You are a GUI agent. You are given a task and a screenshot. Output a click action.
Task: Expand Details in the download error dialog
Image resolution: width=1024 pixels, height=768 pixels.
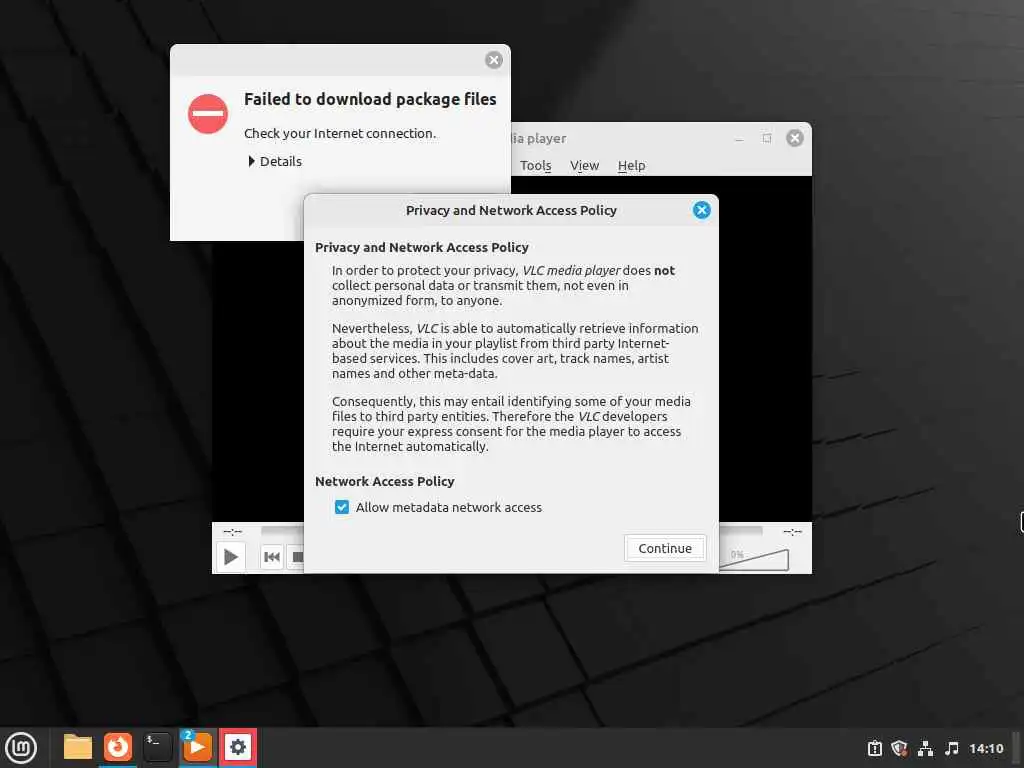(274, 161)
